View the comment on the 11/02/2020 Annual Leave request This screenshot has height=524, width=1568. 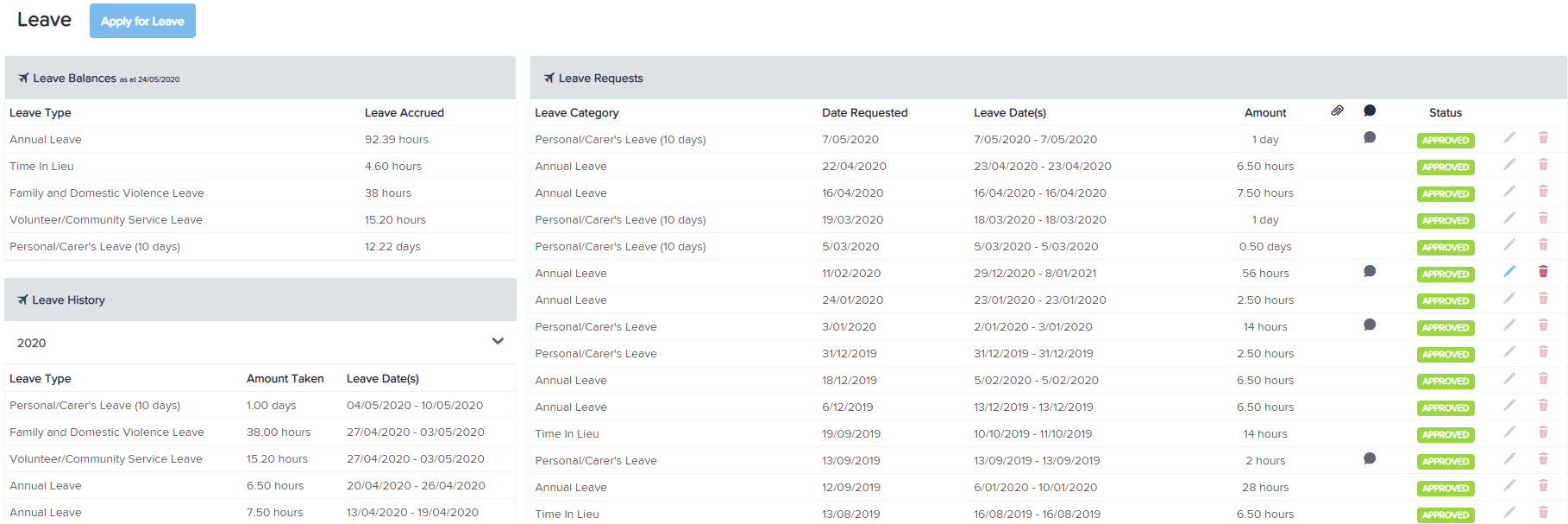click(1370, 271)
